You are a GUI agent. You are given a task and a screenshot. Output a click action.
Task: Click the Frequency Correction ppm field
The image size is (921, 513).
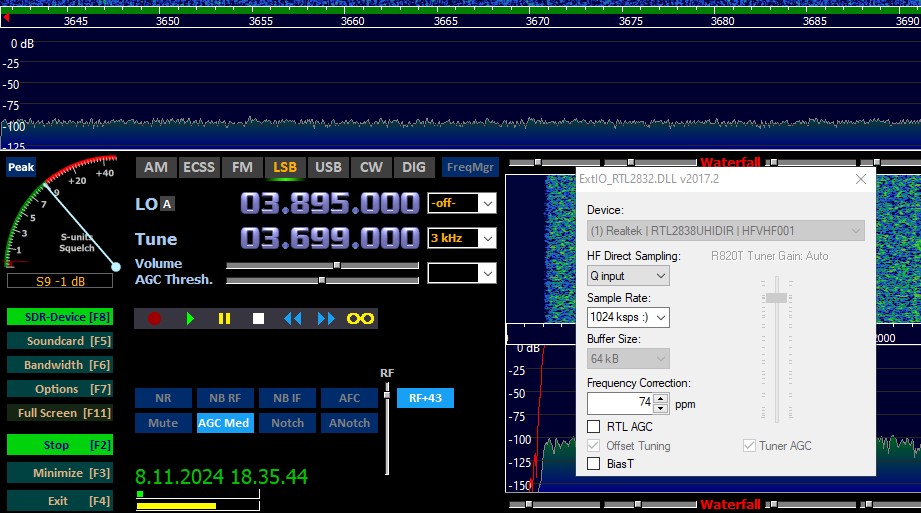pos(620,403)
